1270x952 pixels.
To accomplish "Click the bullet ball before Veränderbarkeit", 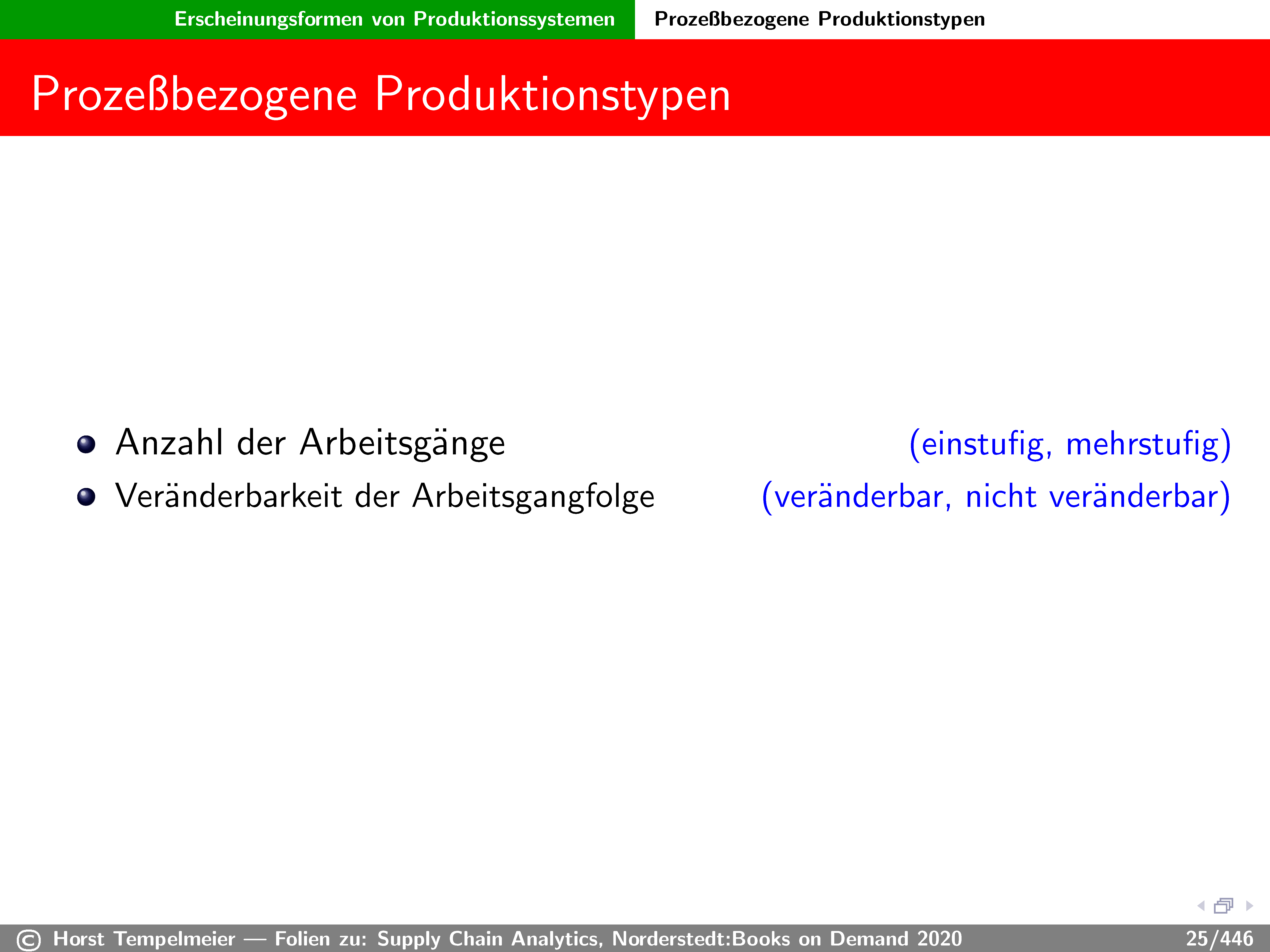I will [86, 497].
